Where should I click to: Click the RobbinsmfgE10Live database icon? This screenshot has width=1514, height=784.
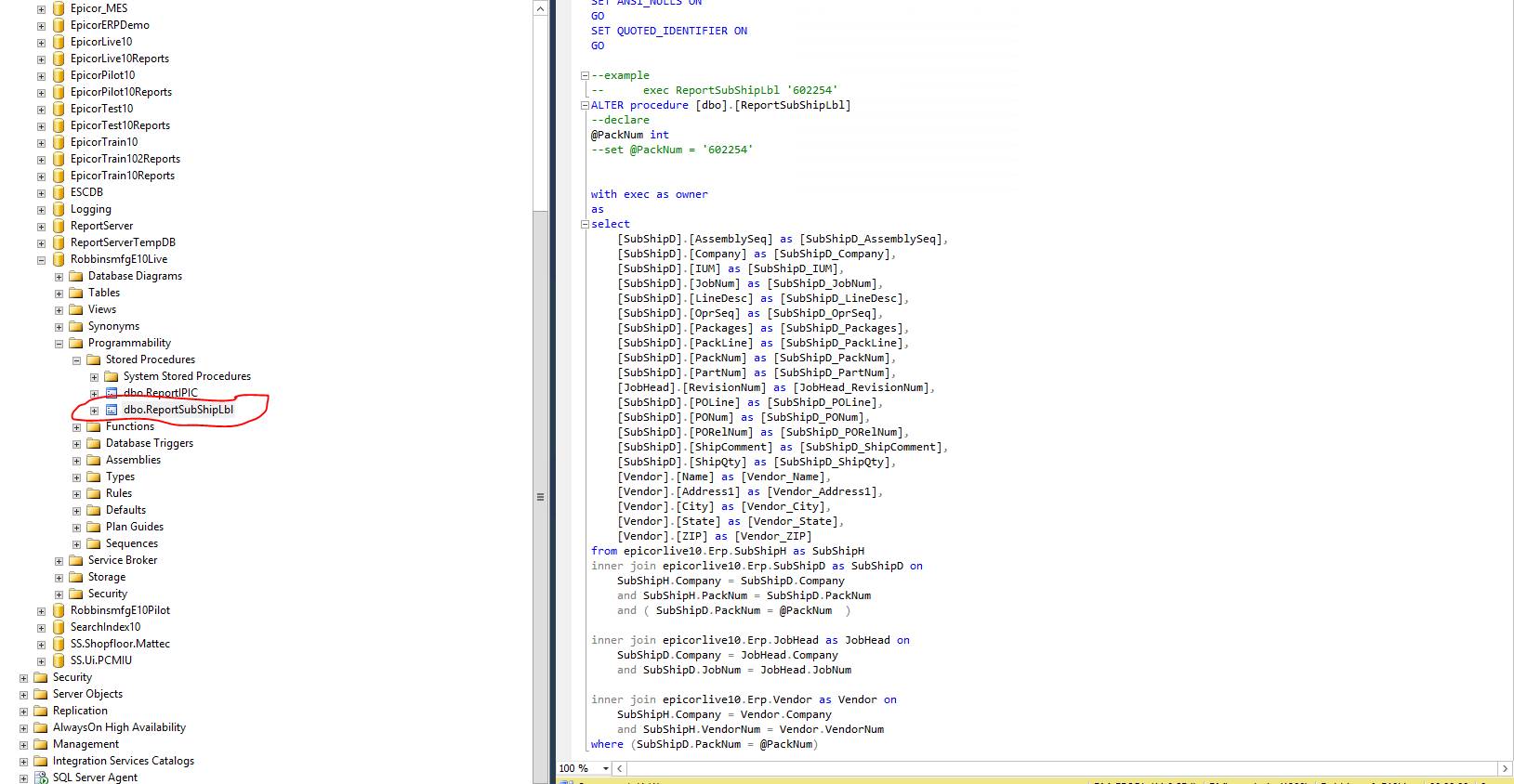(59, 259)
